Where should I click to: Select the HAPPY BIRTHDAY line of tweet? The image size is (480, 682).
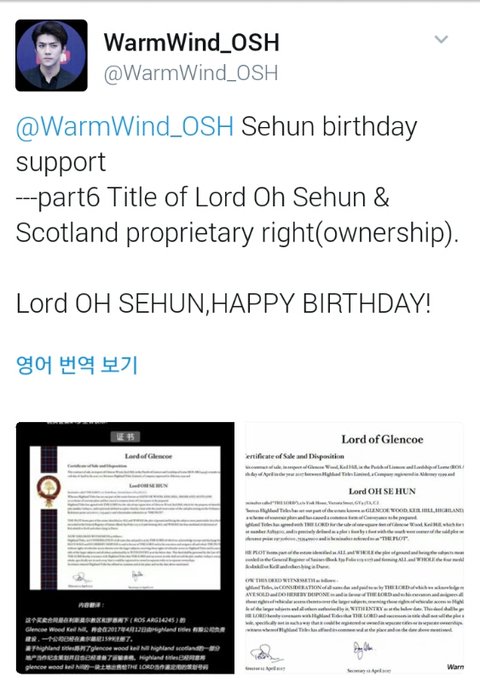tap(223, 303)
